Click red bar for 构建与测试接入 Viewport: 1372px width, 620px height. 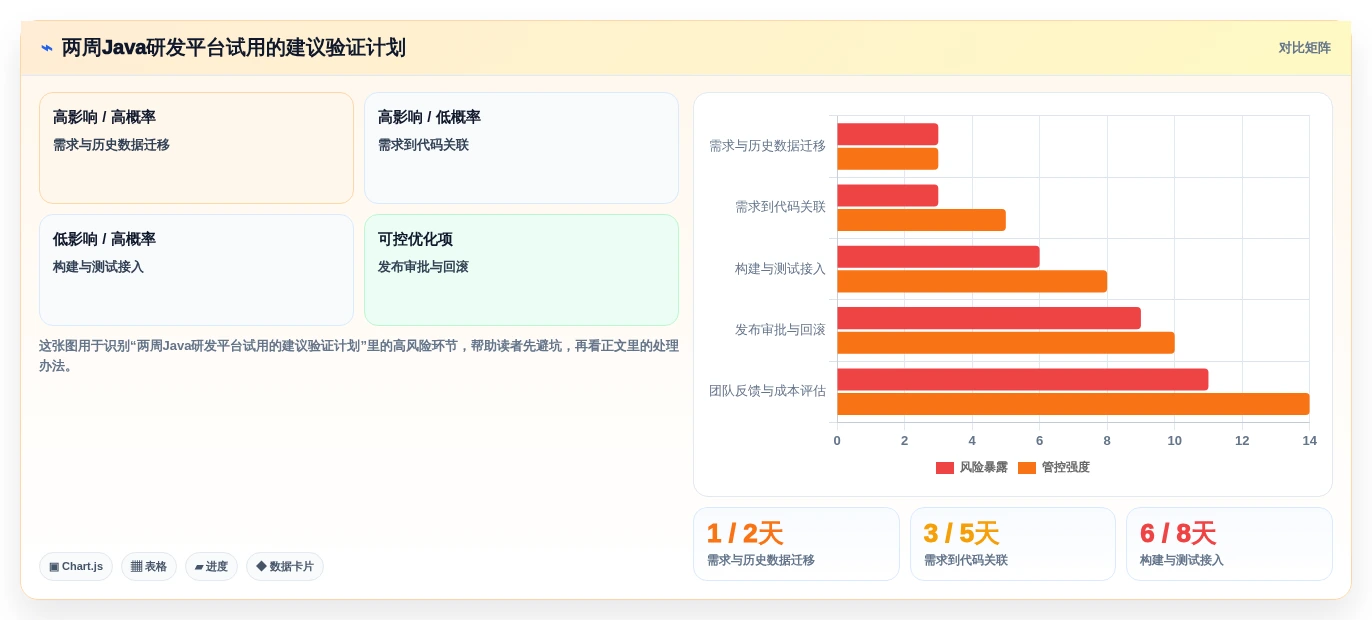(x=938, y=257)
